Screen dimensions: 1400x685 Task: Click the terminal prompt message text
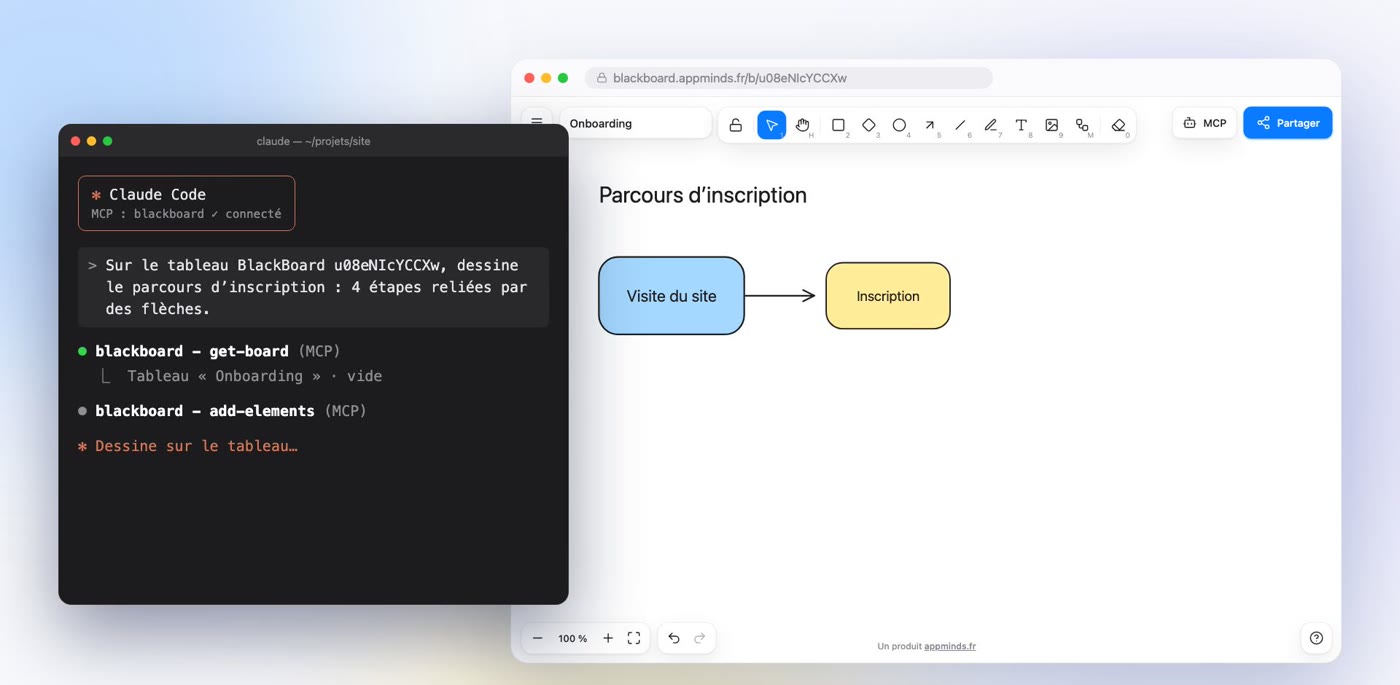313,287
